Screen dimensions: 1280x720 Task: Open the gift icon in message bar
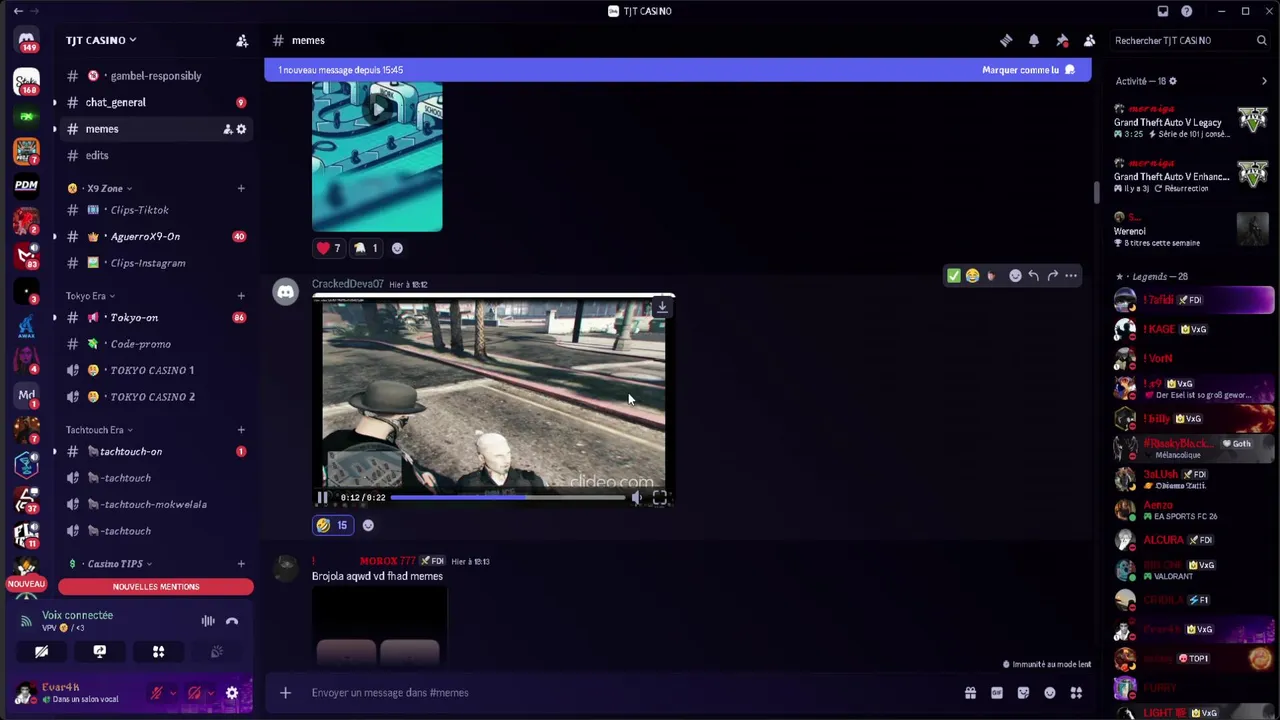click(970, 693)
